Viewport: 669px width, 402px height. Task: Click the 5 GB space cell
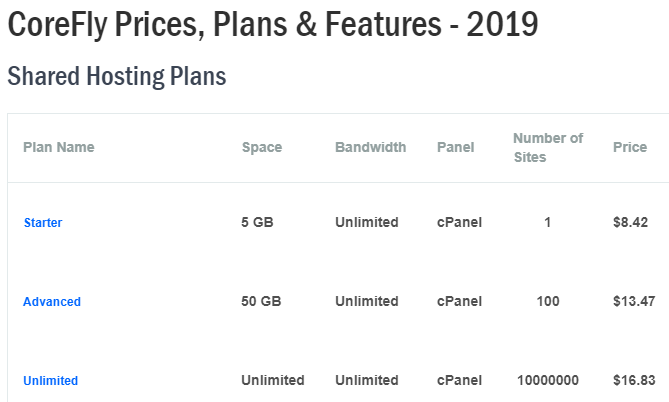(259, 222)
